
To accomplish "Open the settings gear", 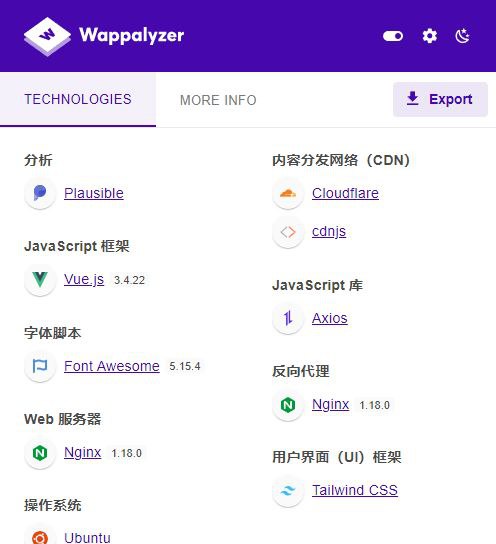I will tap(429, 36).
